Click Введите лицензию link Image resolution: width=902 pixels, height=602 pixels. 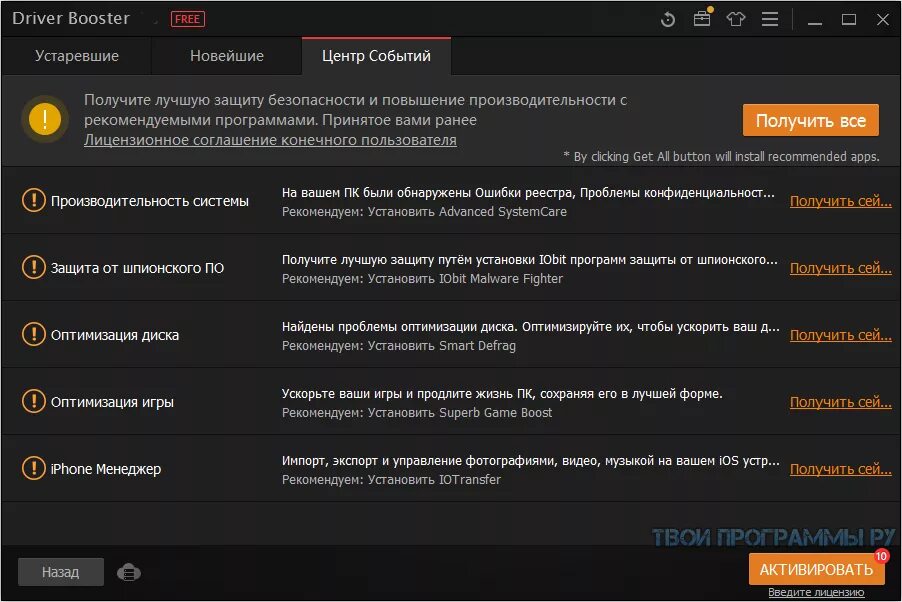(816, 592)
